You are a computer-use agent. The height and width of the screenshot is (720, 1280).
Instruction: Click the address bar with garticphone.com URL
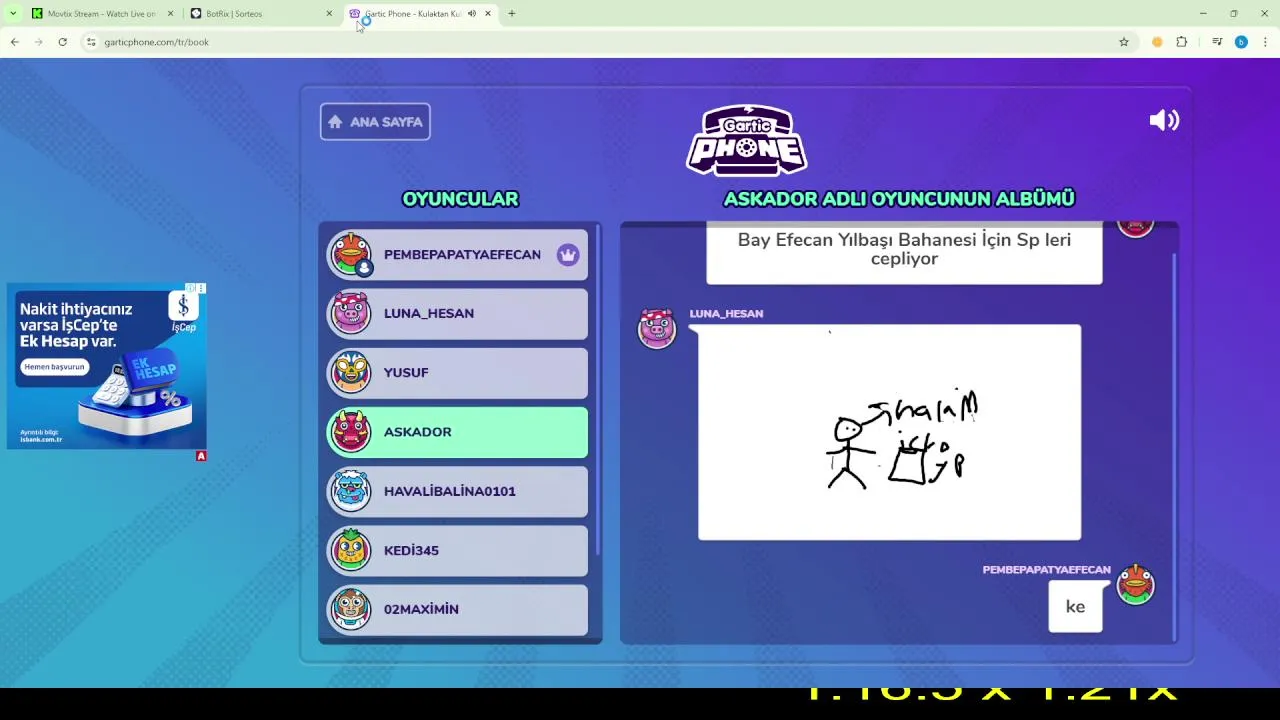(x=610, y=42)
